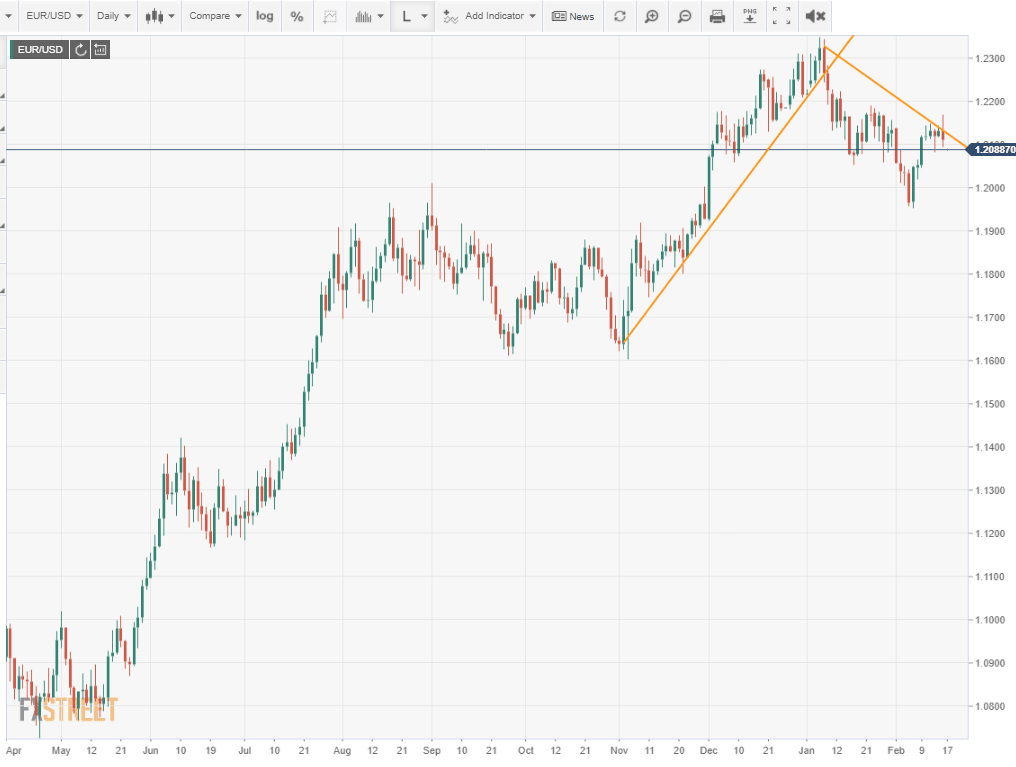Toggle logarithmic scale with log button
This screenshot has height=767, width=1016.
point(264,16)
